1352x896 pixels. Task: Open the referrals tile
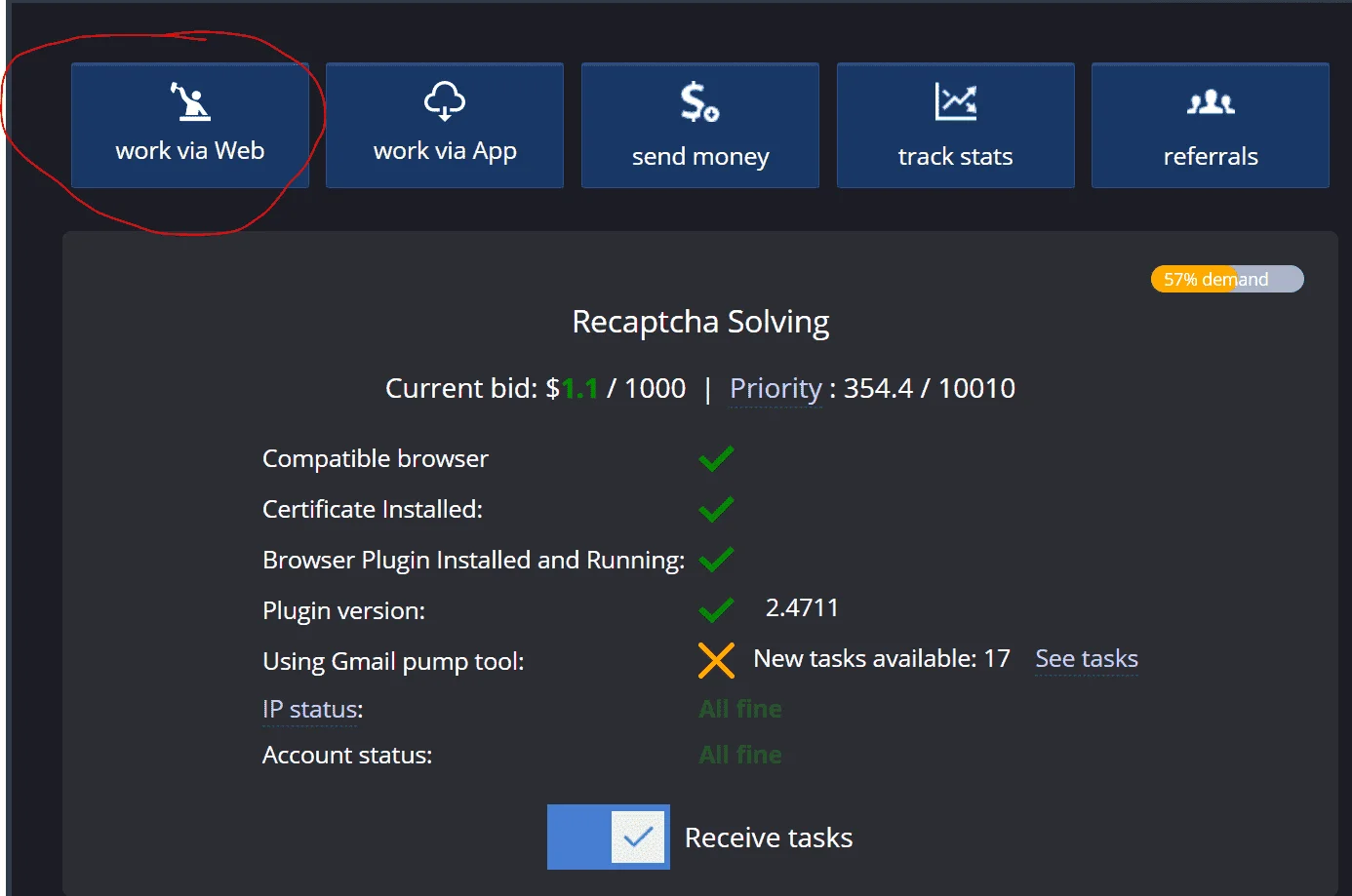pos(1211,126)
